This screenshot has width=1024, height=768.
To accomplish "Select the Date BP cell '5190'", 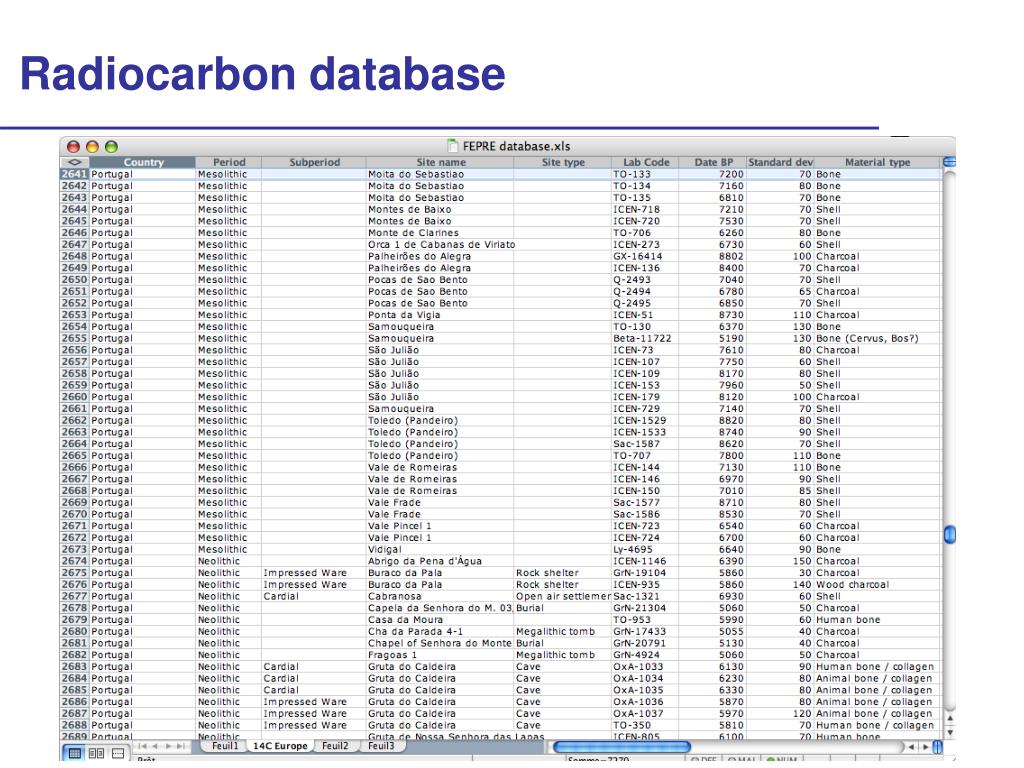I will point(713,338).
